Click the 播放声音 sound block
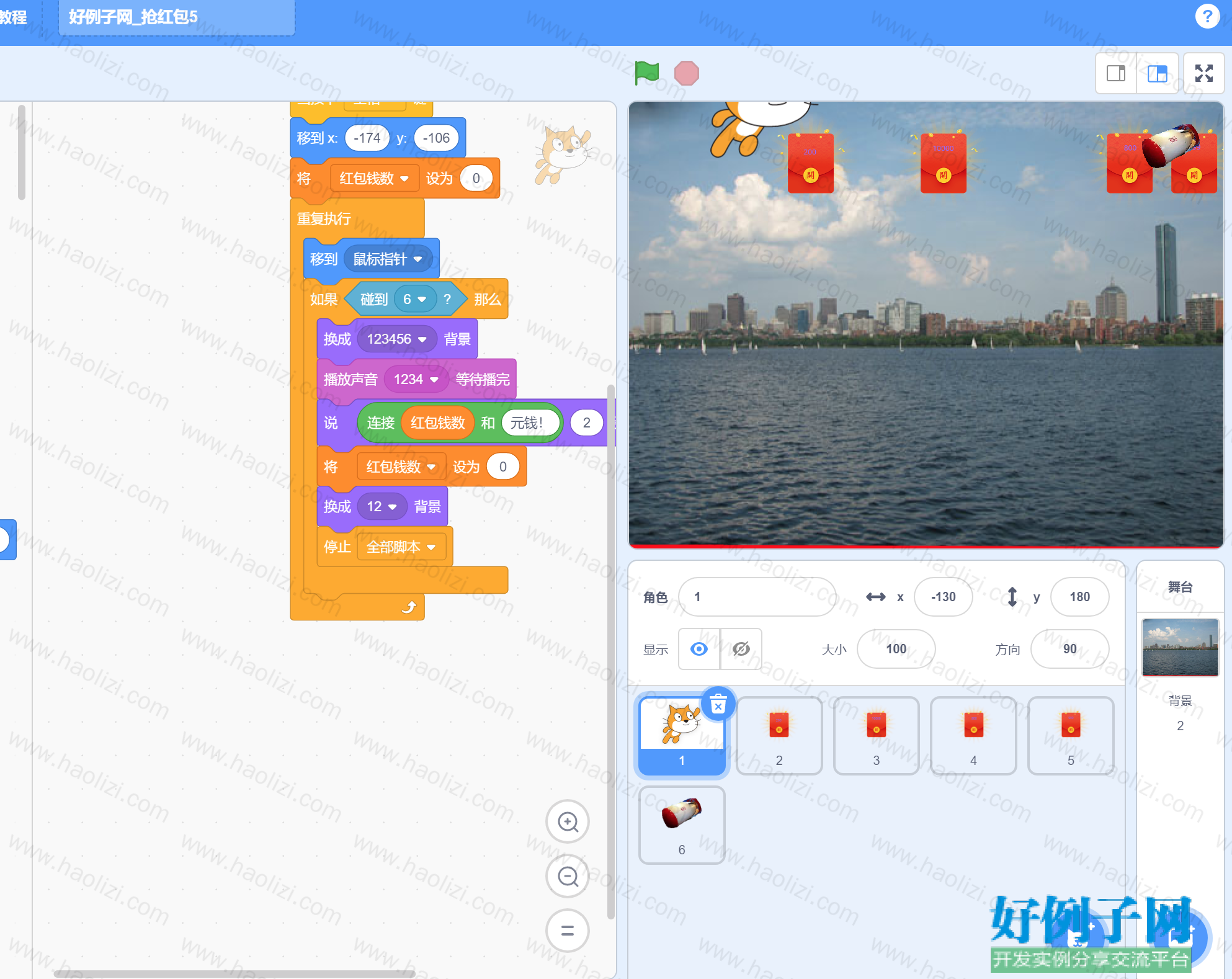 [350, 380]
